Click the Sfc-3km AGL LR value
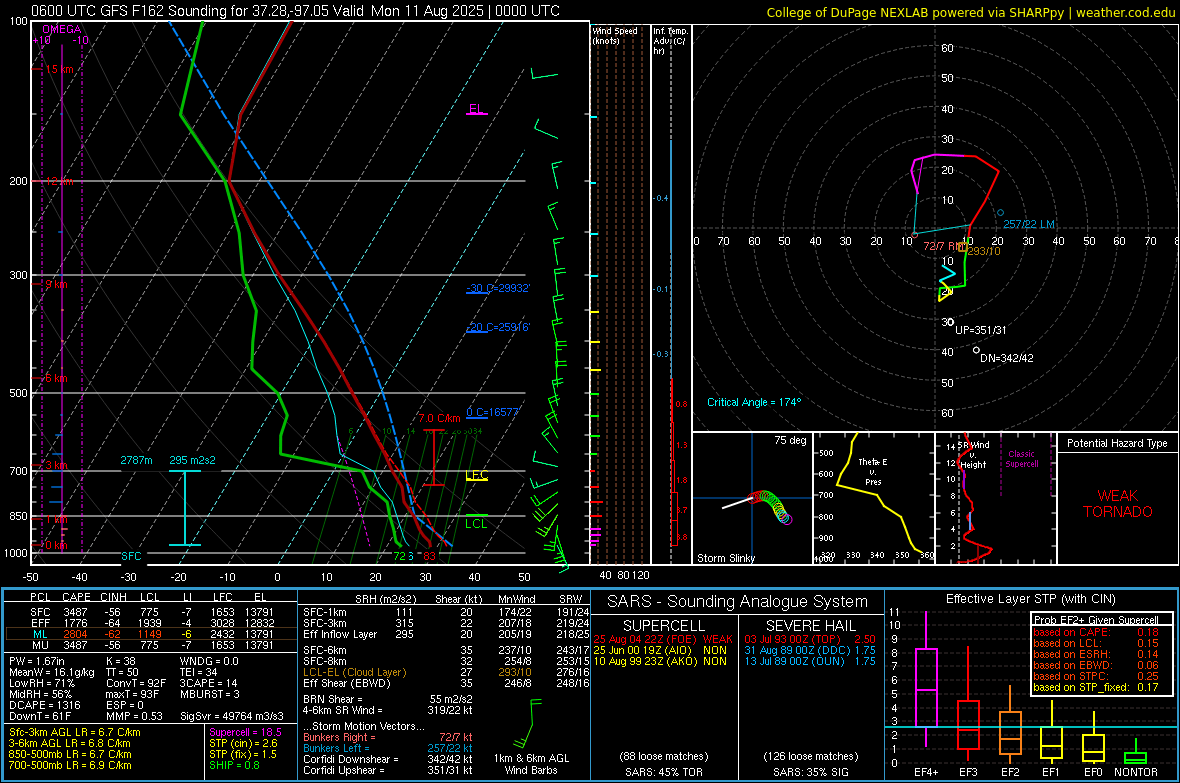The height and width of the screenshot is (783, 1180). 75,732
